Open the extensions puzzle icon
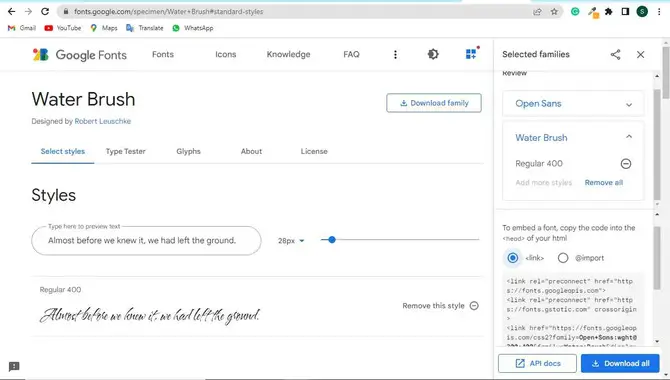670x380 pixels. click(608, 12)
